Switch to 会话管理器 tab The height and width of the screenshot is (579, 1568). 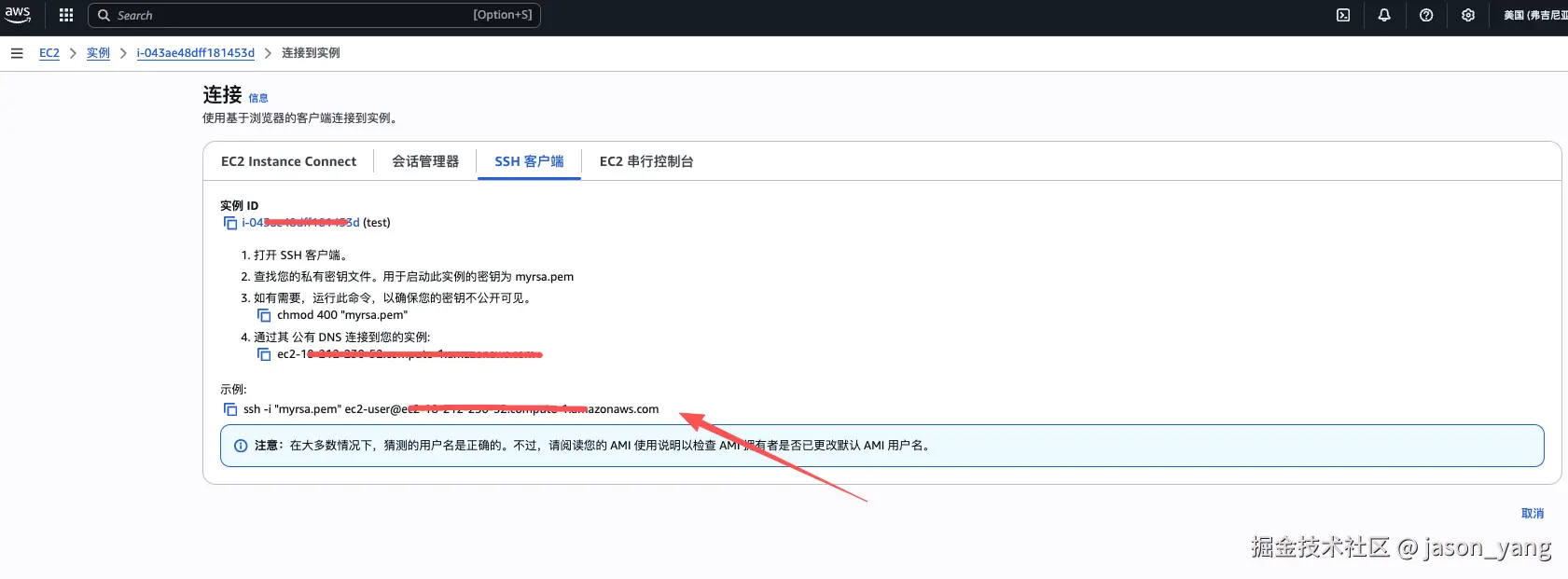click(x=425, y=161)
